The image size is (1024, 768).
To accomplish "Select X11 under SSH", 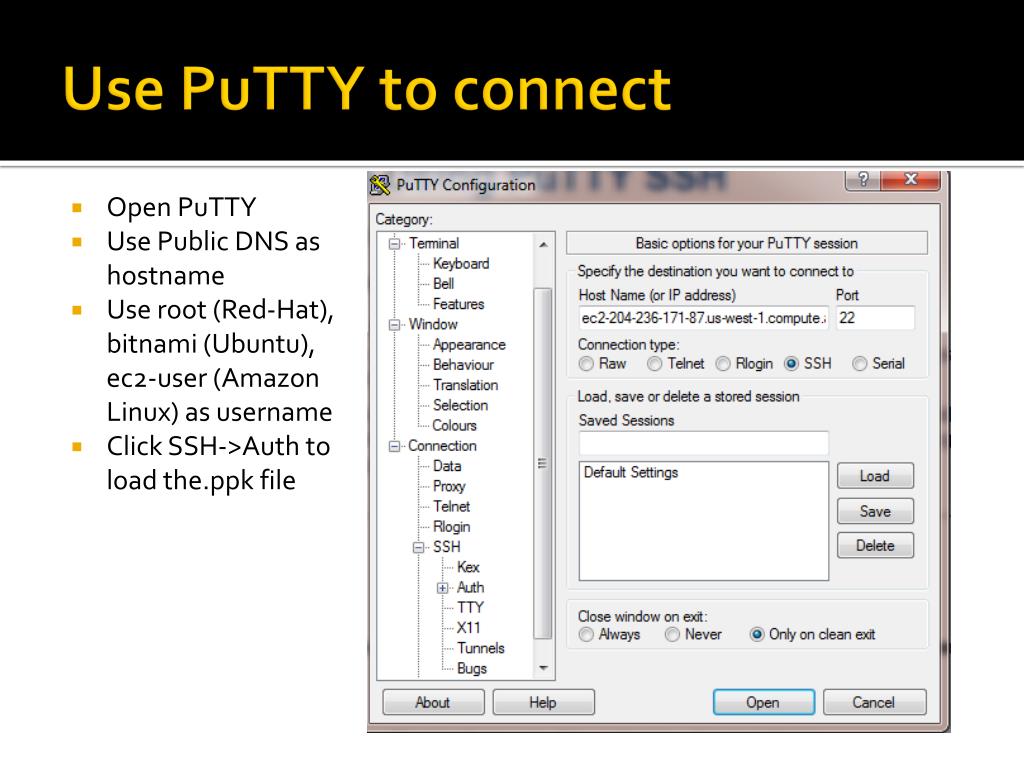I will pos(468,628).
